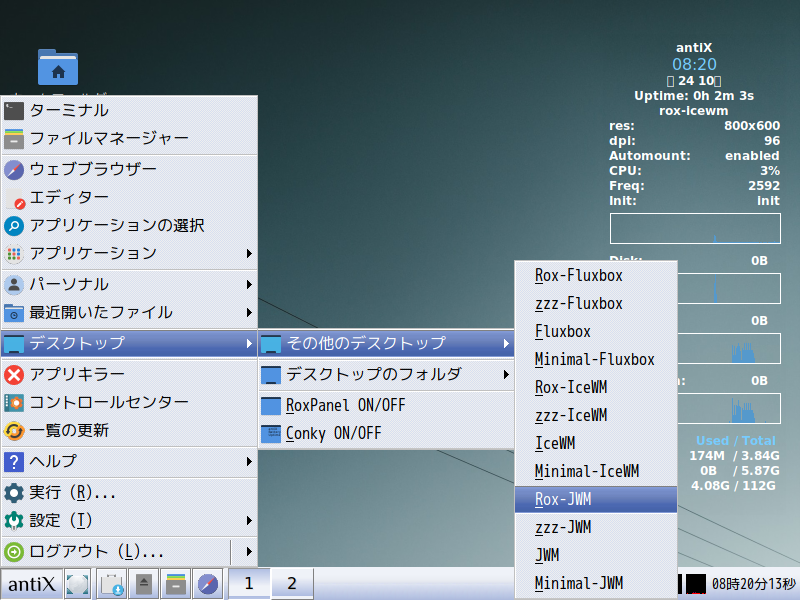Expand the ログアウト submenu arrow
Viewport: 800px width, 600px height.
click(x=249, y=552)
